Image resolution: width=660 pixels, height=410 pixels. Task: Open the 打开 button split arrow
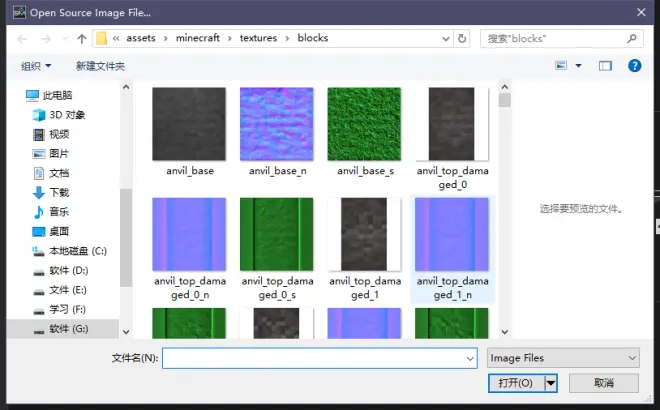(x=551, y=383)
